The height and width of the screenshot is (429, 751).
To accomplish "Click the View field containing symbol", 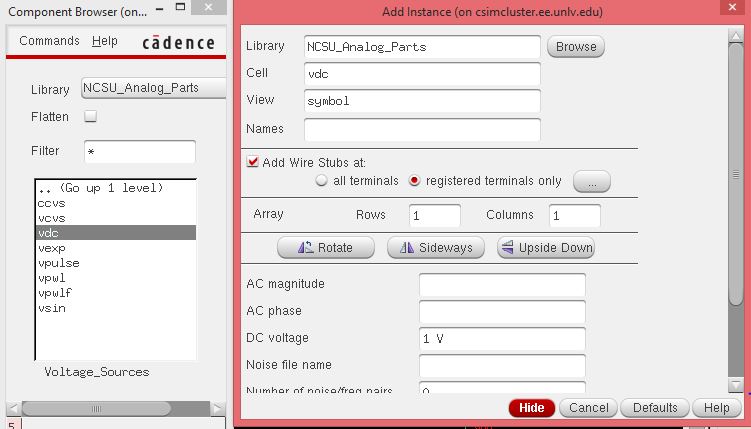I will click(422, 101).
